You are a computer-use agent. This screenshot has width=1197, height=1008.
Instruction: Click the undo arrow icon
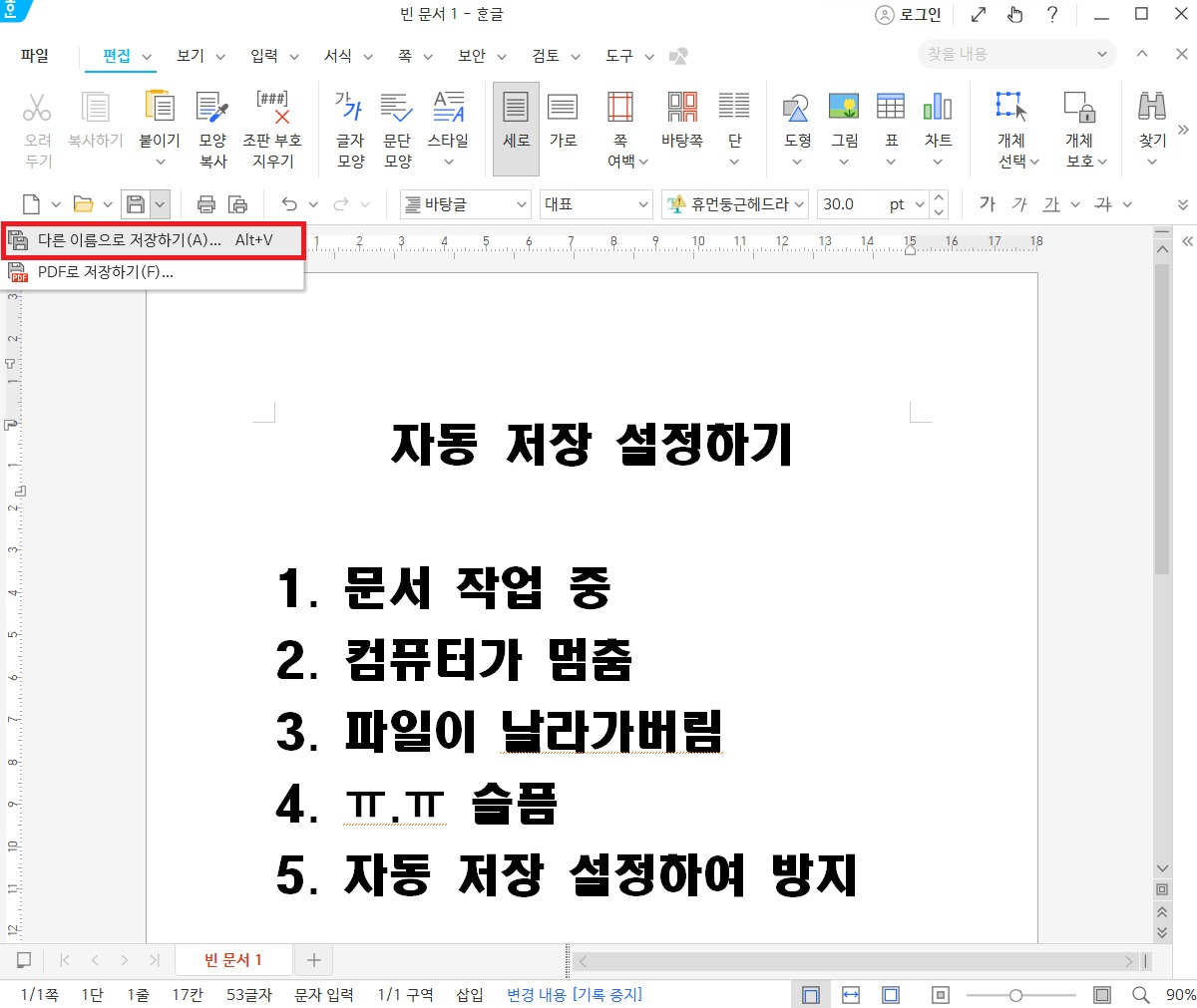[x=289, y=204]
